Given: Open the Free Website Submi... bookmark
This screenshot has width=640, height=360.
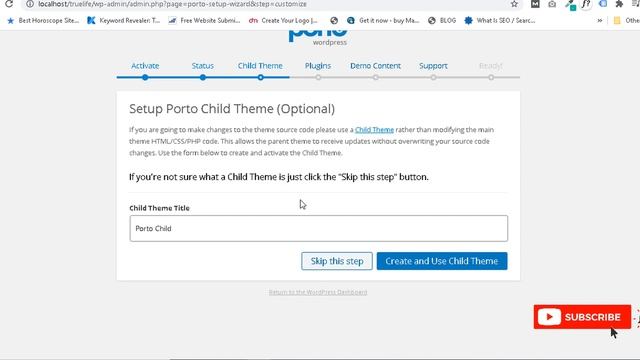Looking at the screenshot, I should tap(204, 20).
